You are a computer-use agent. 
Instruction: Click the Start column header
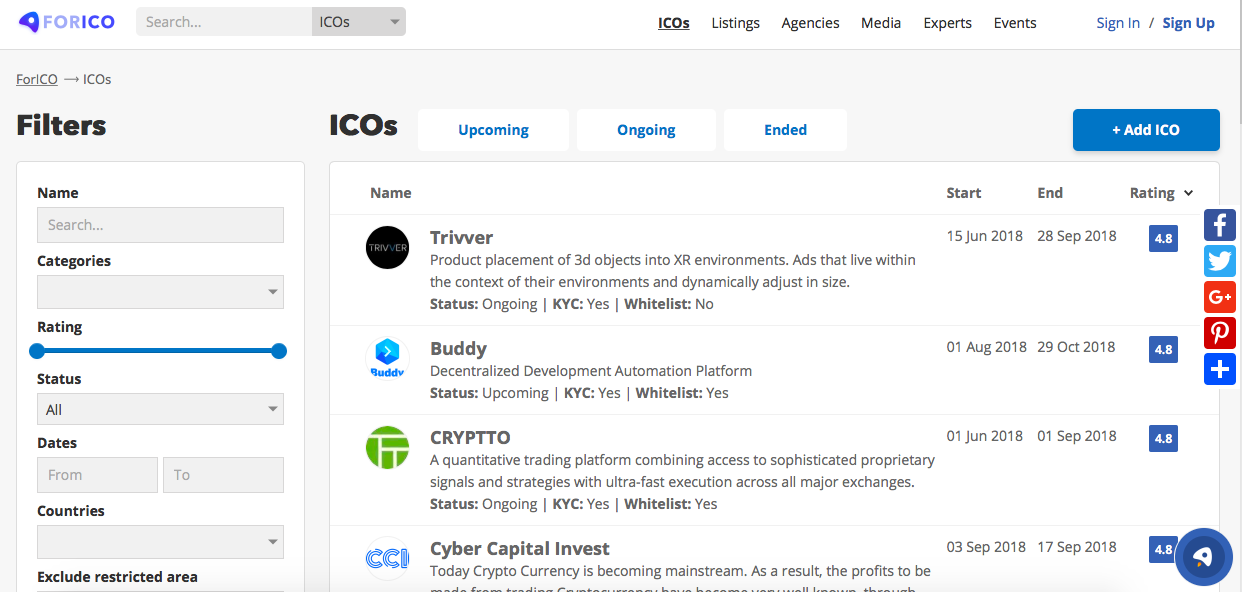click(964, 193)
